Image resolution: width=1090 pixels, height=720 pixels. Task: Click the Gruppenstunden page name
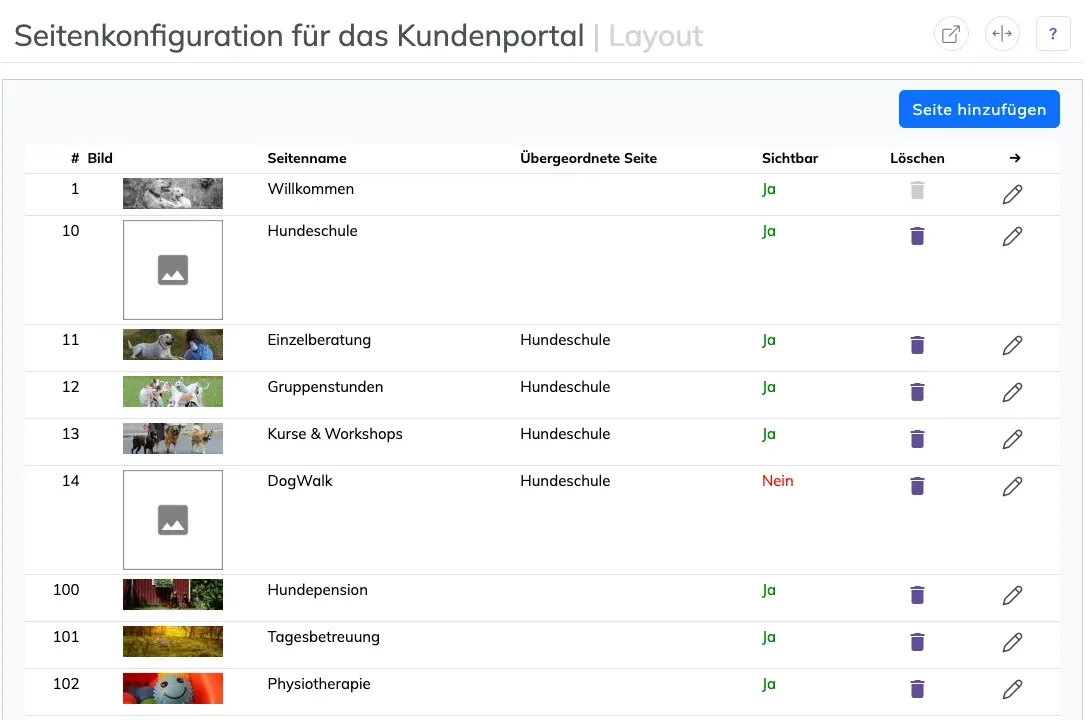pyautogui.click(x=325, y=387)
